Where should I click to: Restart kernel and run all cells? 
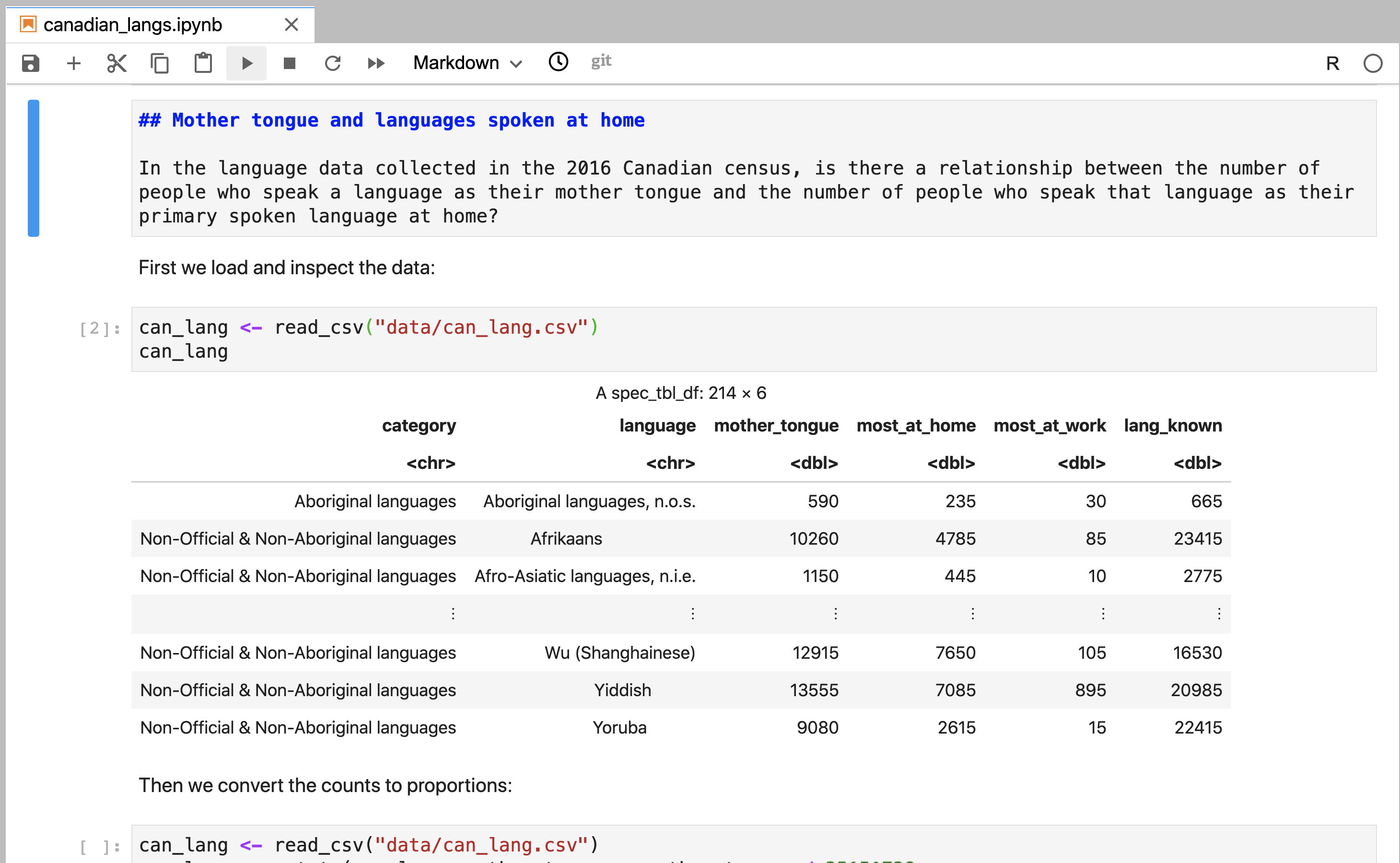coord(376,63)
